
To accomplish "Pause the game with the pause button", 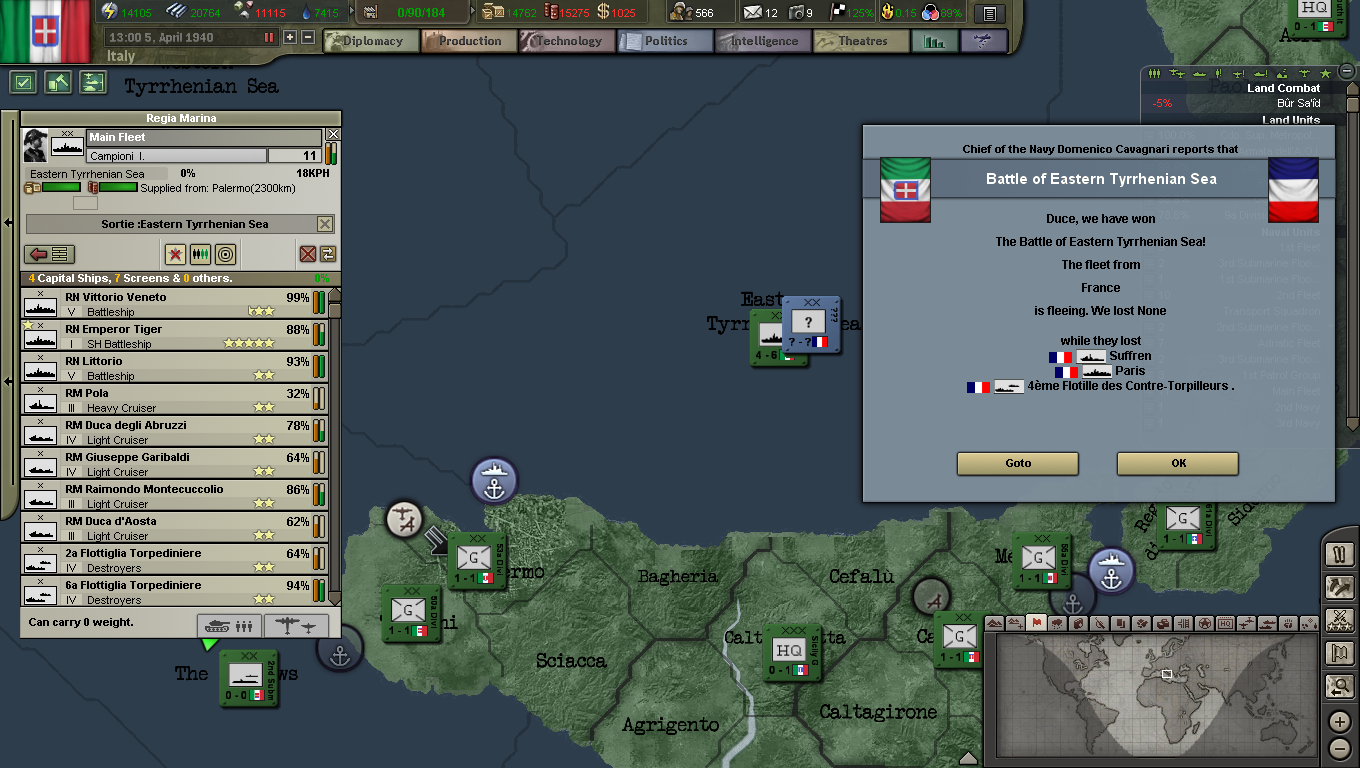I will coord(268,37).
